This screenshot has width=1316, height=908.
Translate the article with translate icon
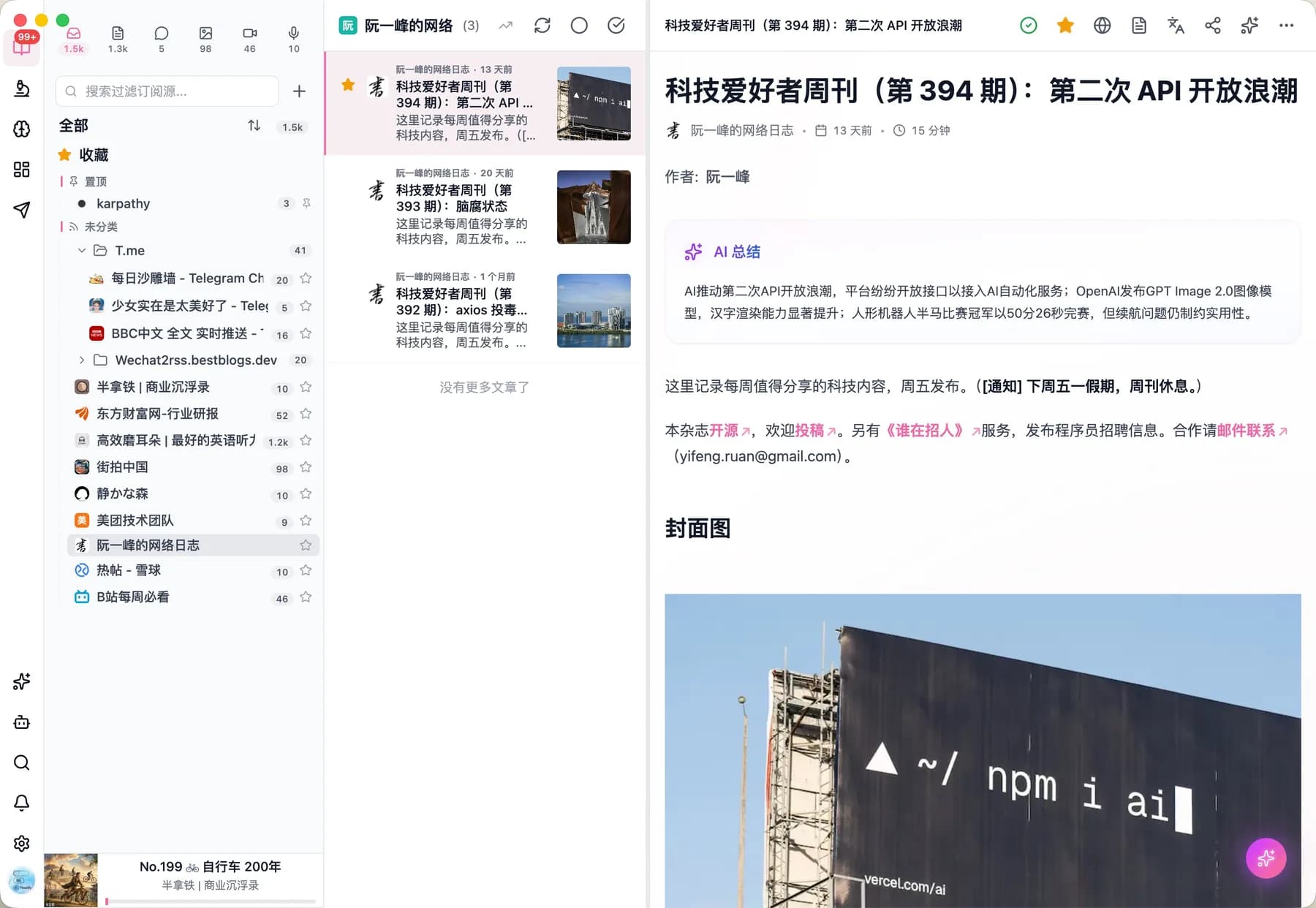click(1176, 26)
